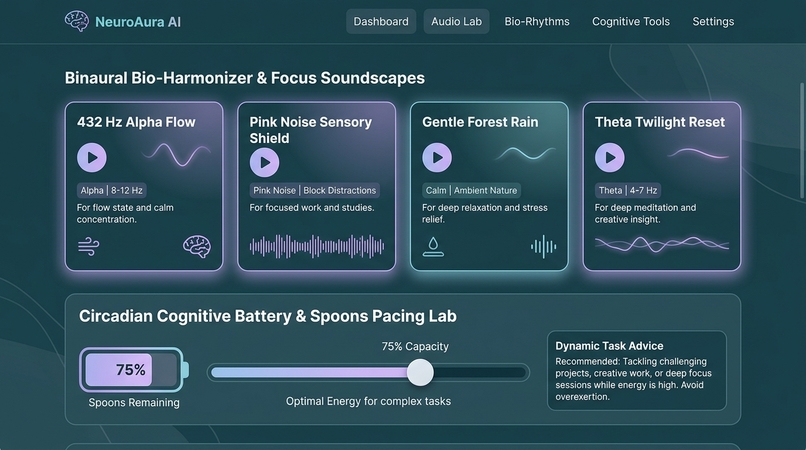Click the Calm | Ambient Nature tag
Image resolution: width=806 pixels, height=450 pixels.
[x=471, y=190]
